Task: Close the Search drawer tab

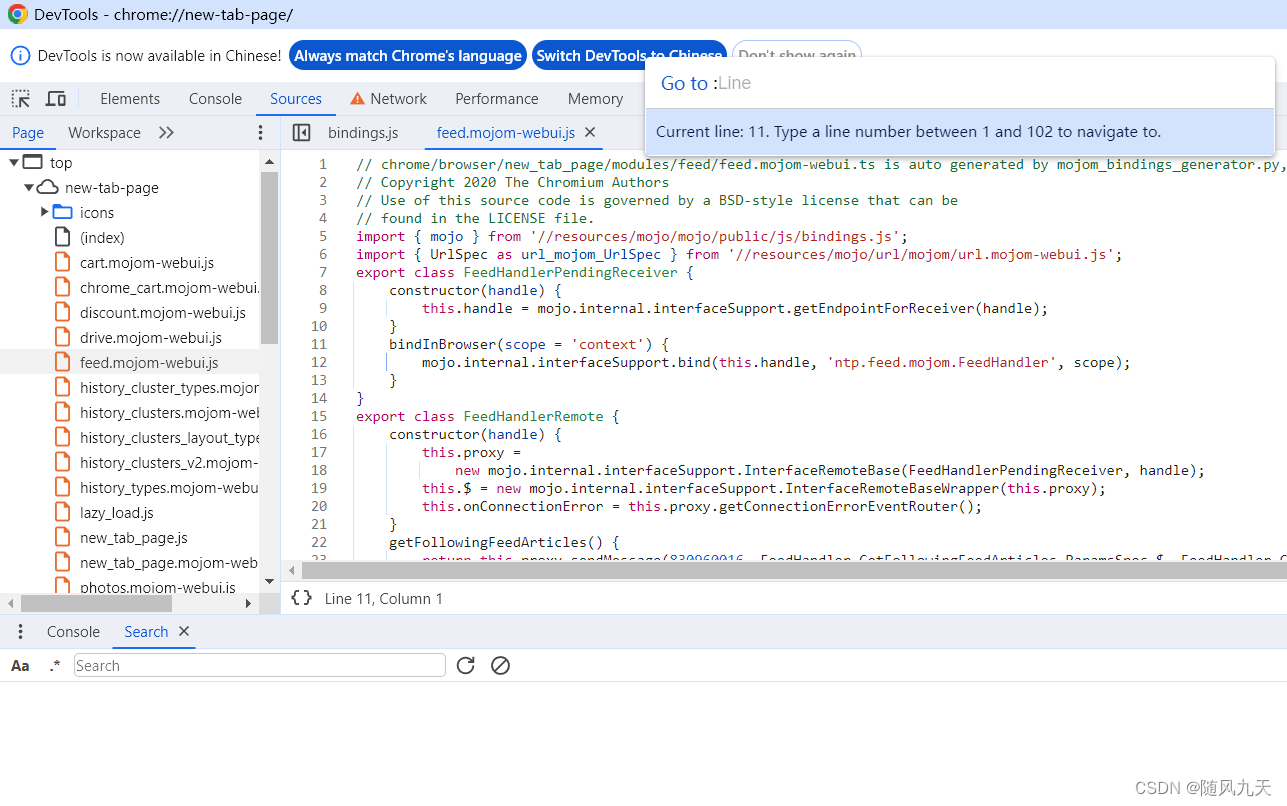Action: 184,631
